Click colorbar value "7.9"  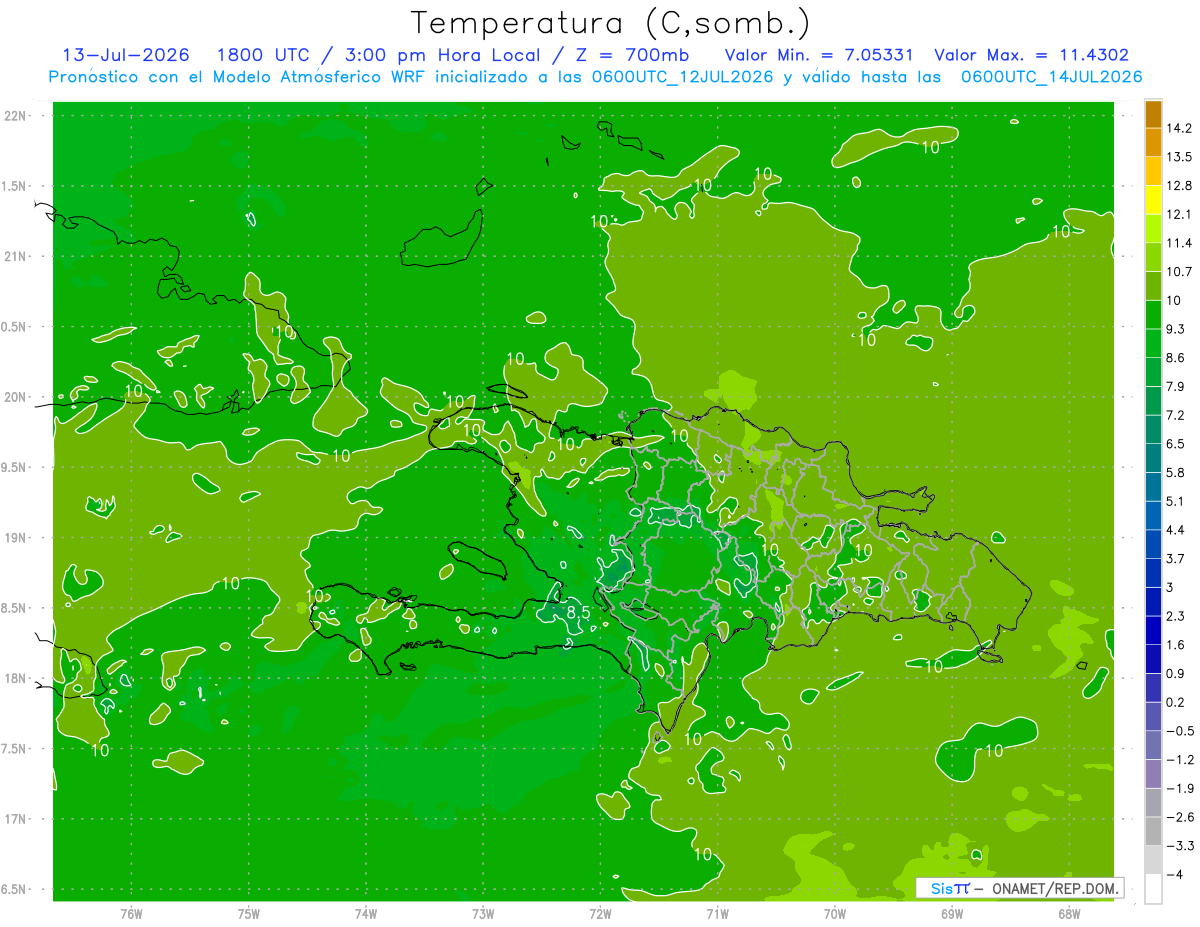tap(1176, 387)
